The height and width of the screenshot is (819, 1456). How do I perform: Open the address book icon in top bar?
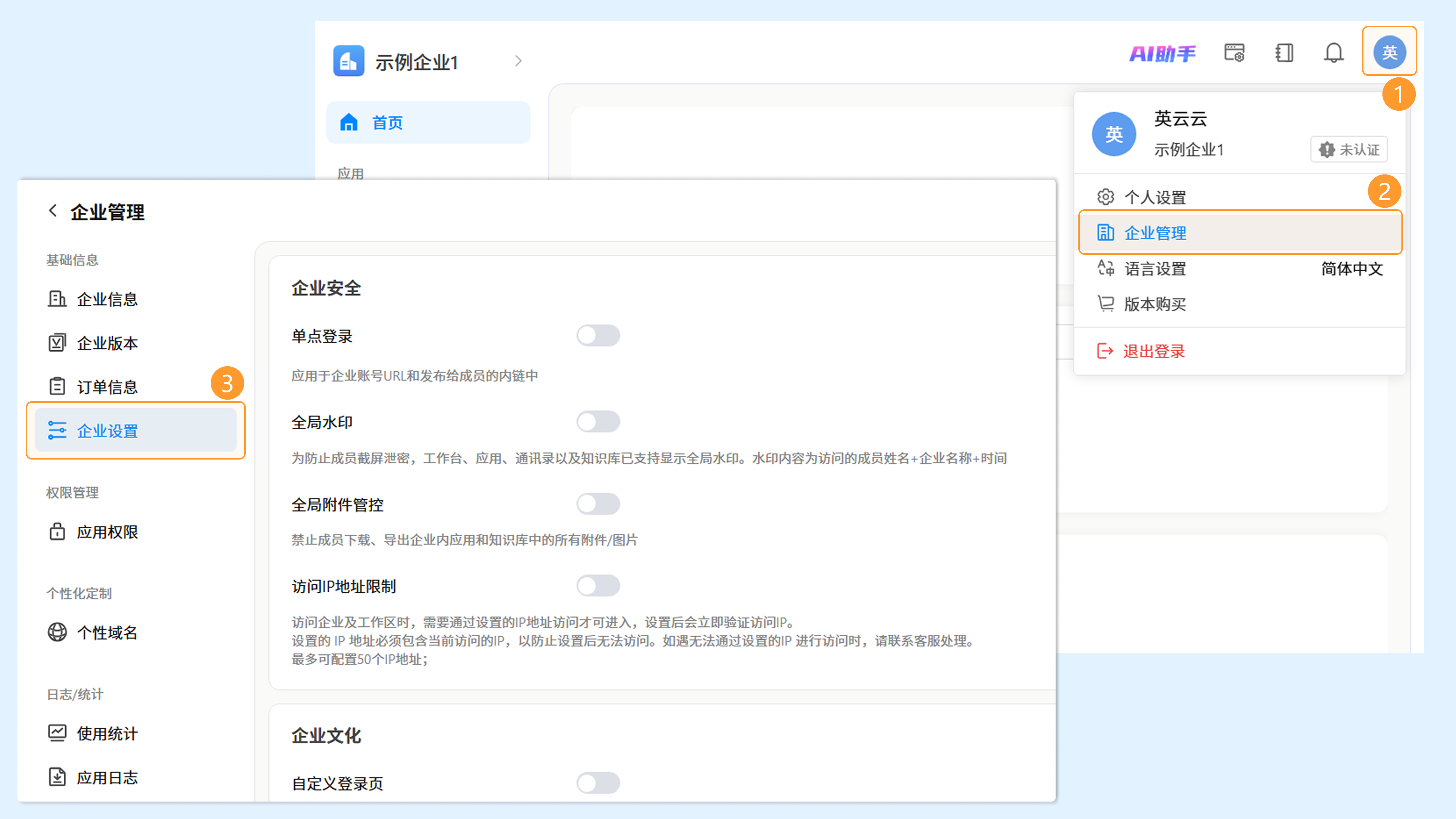[x=1284, y=53]
